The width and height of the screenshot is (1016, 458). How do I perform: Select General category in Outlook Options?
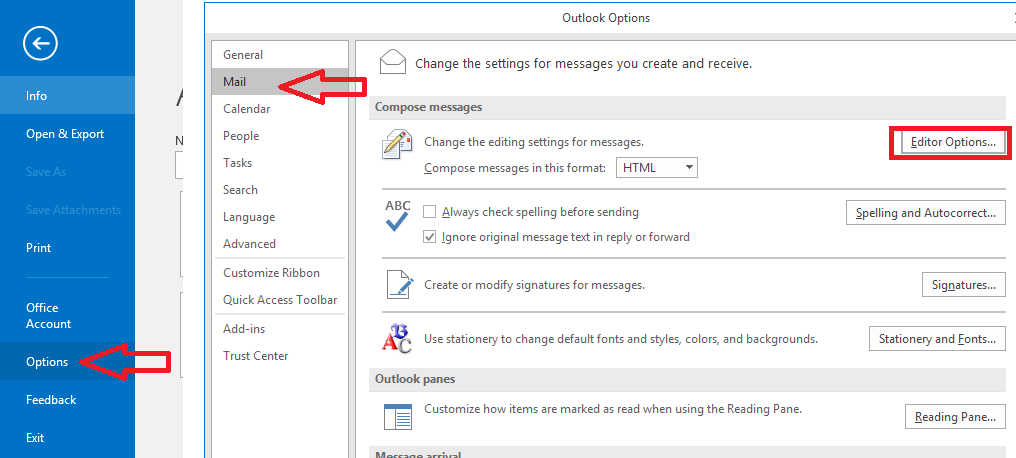(x=280, y=55)
